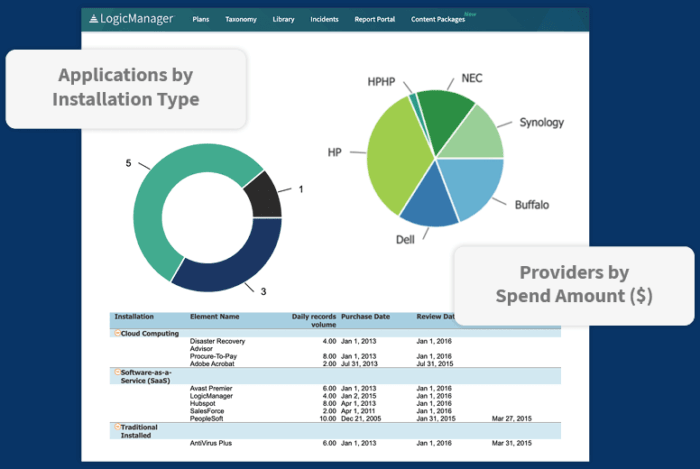The width and height of the screenshot is (700, 469).
Task: Open the Library menu
Action: click(x=283, y=19)
